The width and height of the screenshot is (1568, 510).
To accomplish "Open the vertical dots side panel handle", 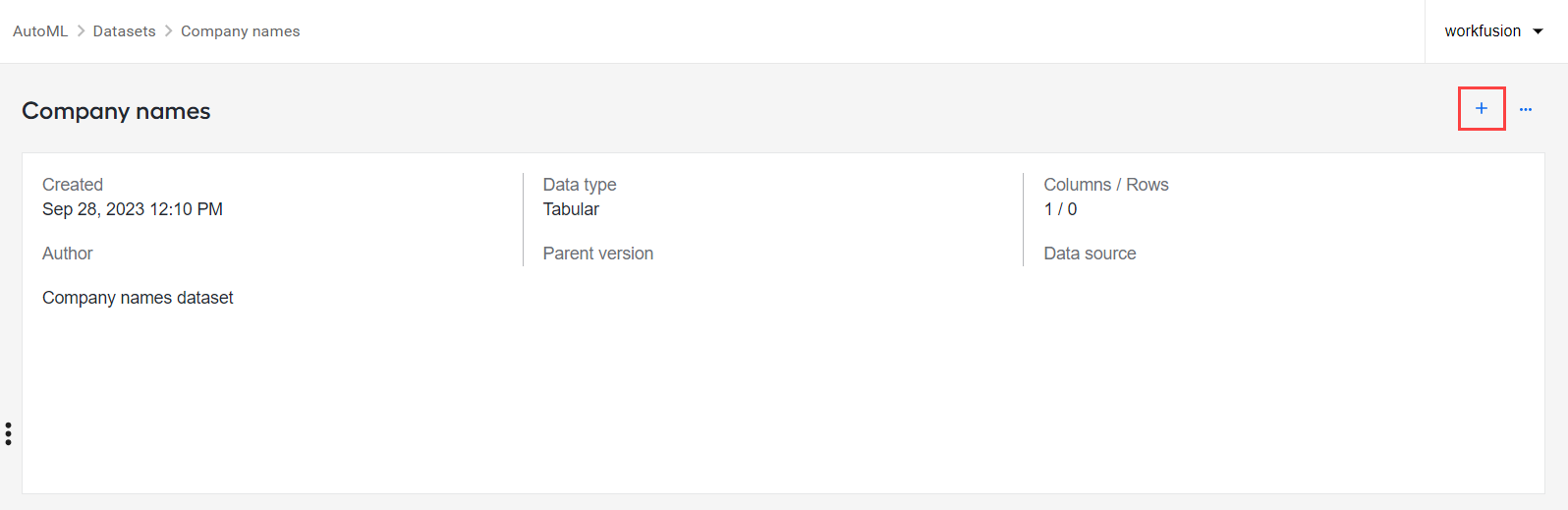I will (8, 433).
